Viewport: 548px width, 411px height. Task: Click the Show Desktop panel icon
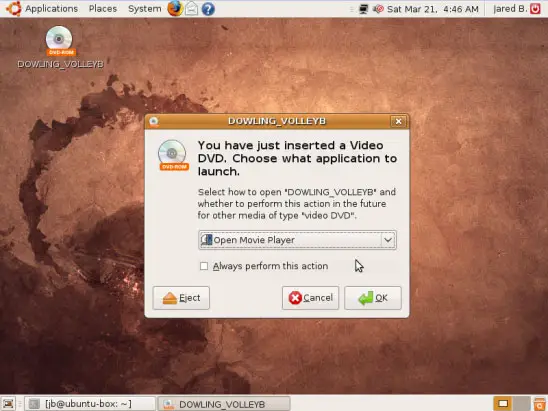(8, 404)
